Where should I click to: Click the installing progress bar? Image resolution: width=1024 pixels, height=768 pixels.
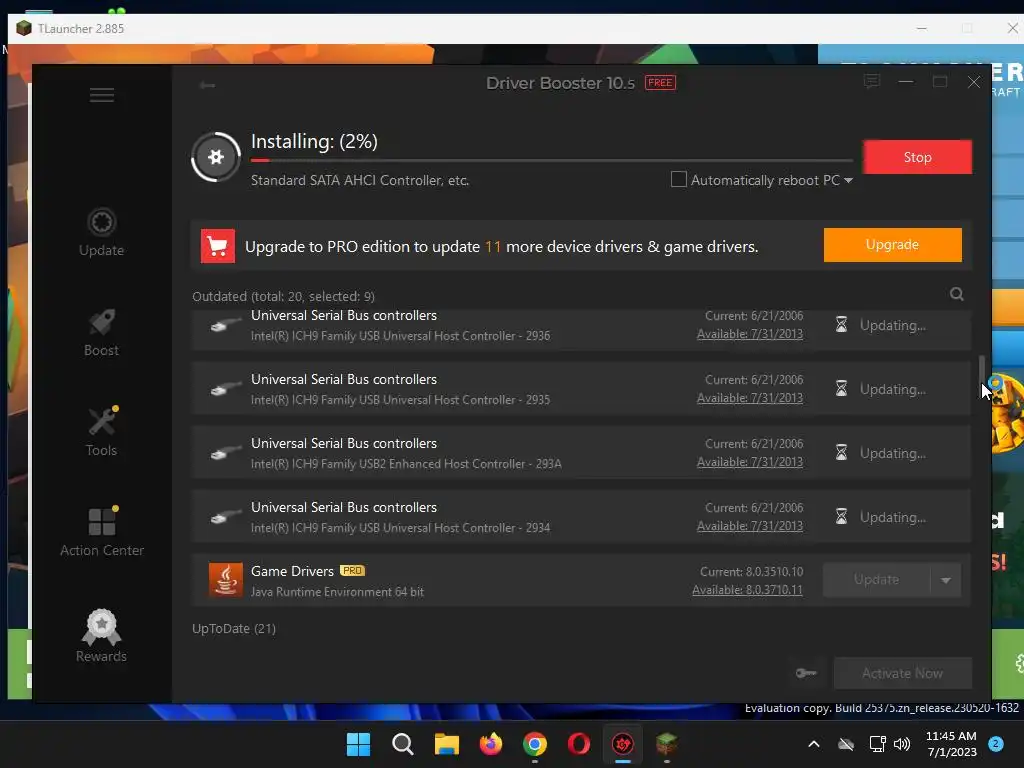pyautogui.click(x=552, y=160)
